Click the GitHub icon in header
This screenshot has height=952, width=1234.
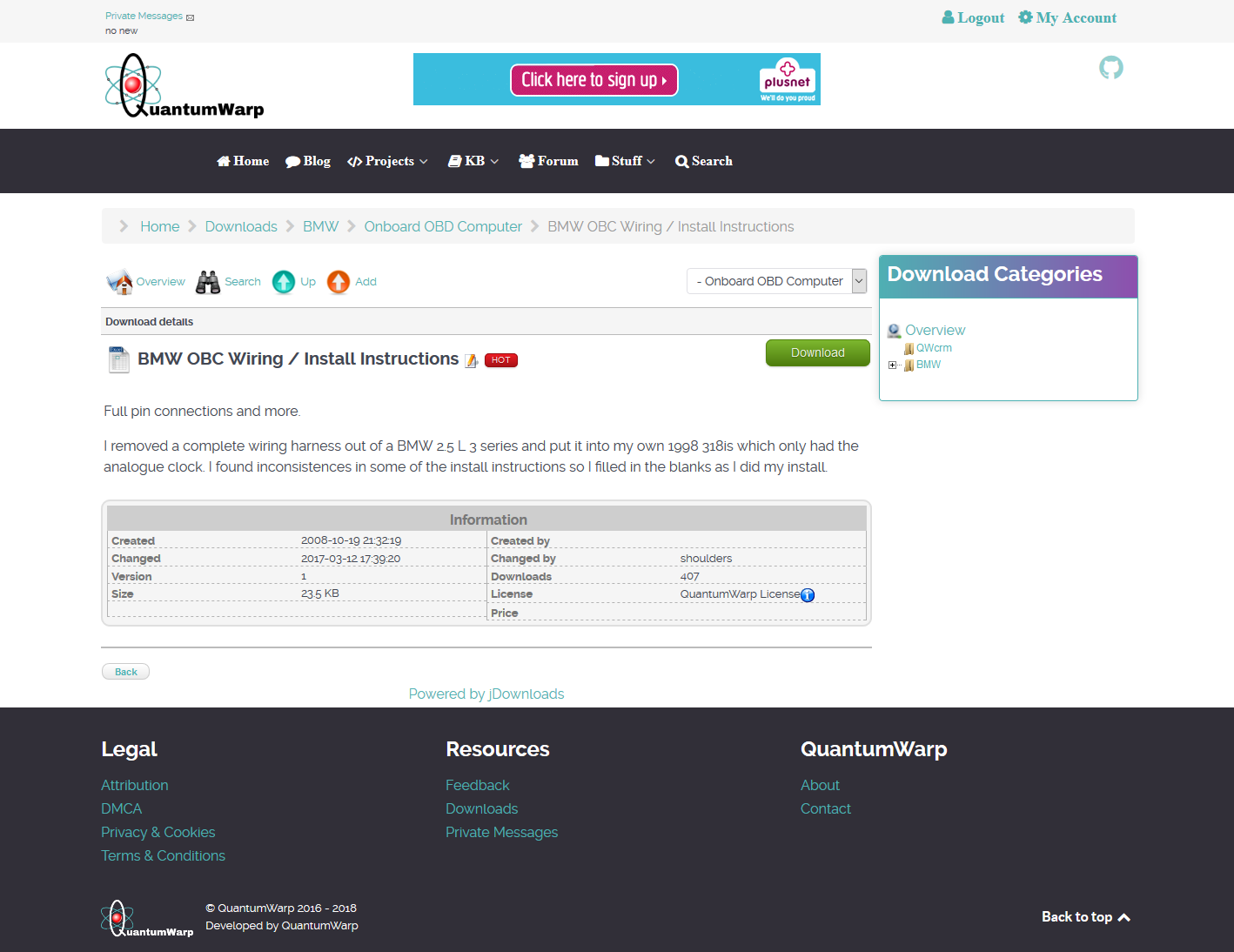(x=1110, y=68)
